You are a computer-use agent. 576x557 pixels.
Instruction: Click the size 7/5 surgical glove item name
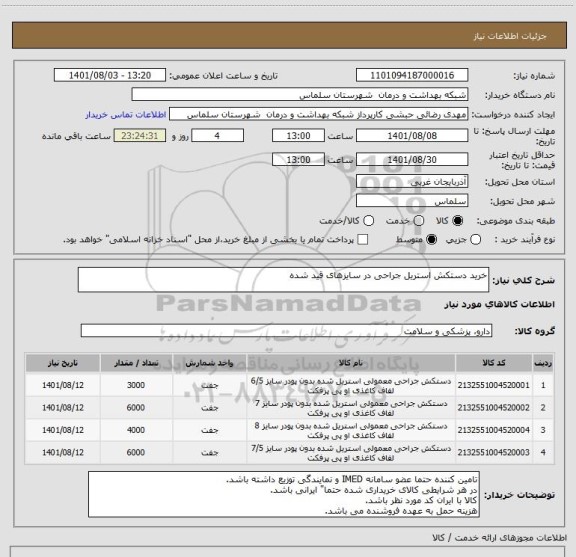tap(350, 453)
